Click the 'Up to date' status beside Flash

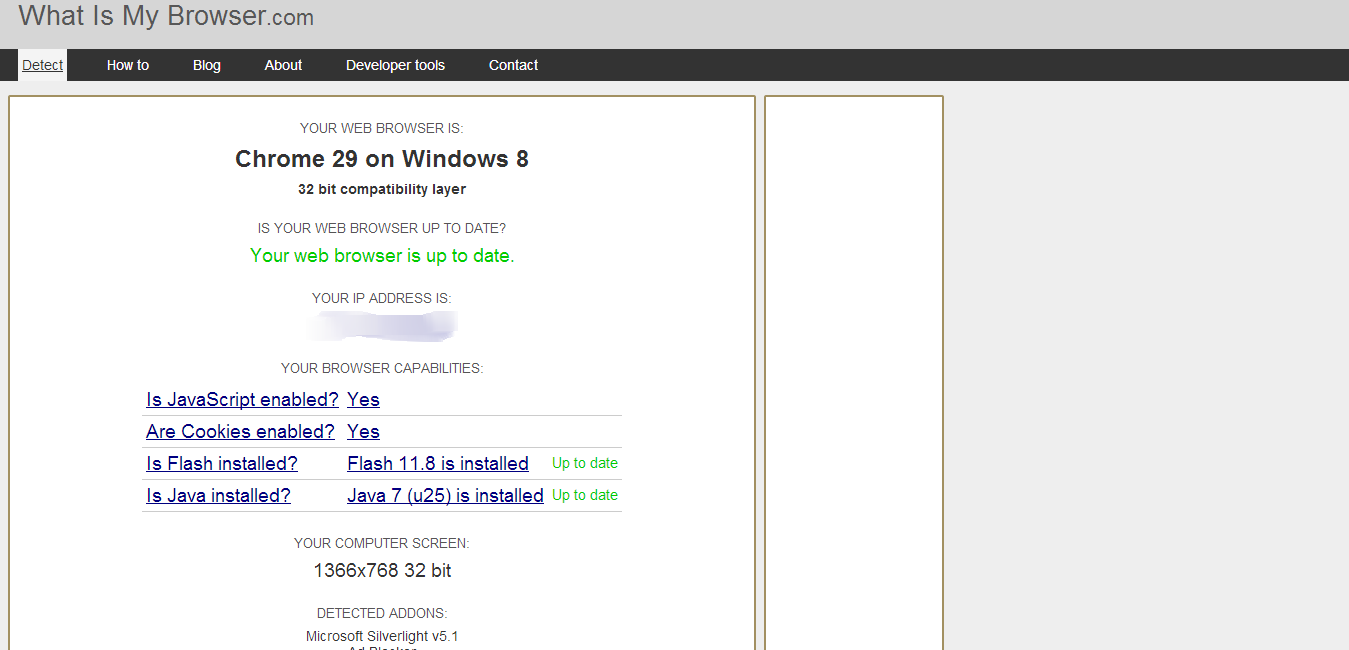pos(585,463)
